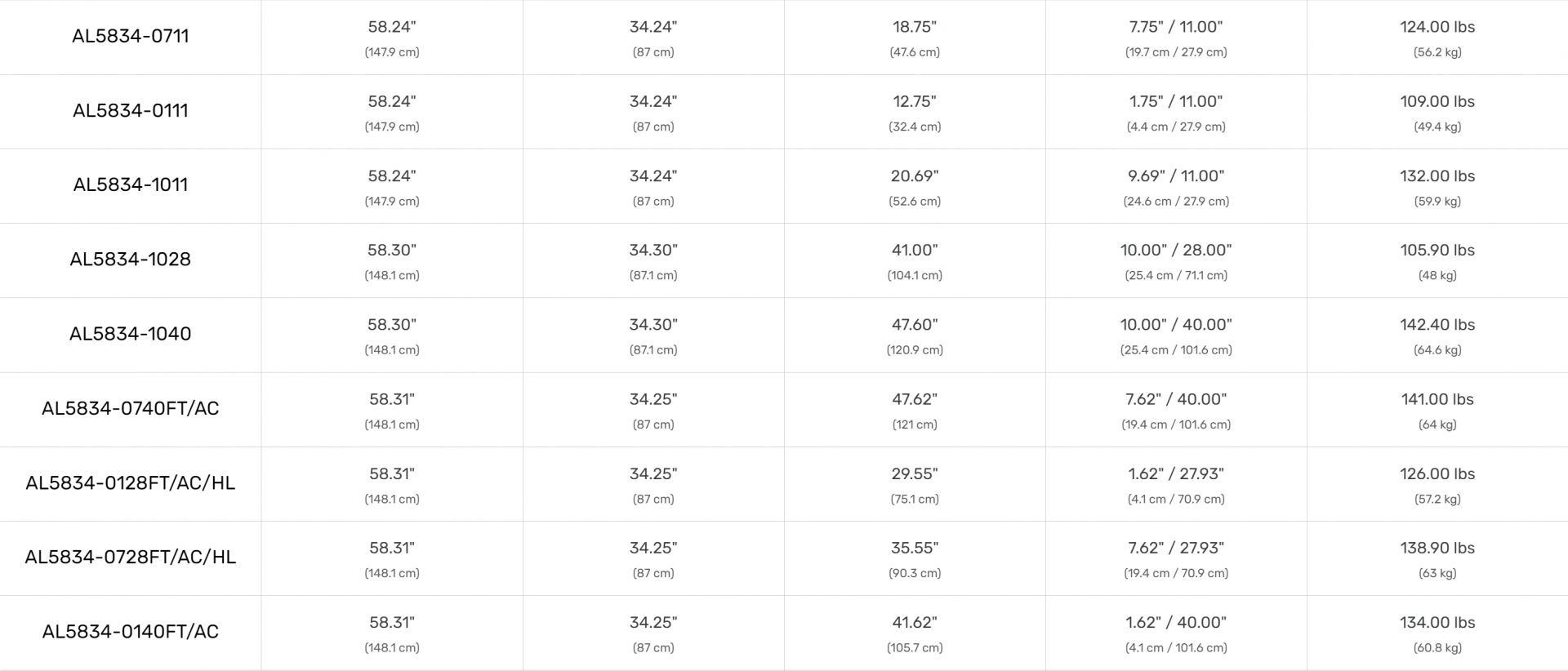Click the AL5834-1011 model number
The width and height of the screenshot is (1568, 671).
(131, 184)
